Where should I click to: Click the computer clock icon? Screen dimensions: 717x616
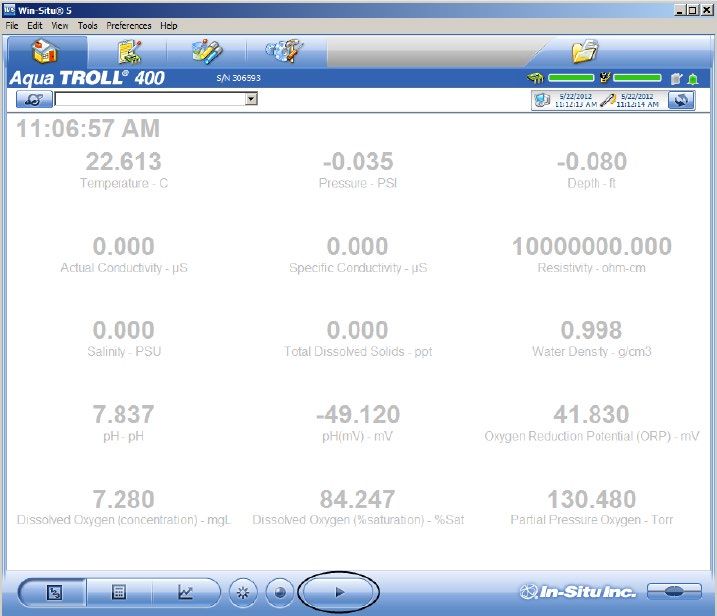(542, 100)
